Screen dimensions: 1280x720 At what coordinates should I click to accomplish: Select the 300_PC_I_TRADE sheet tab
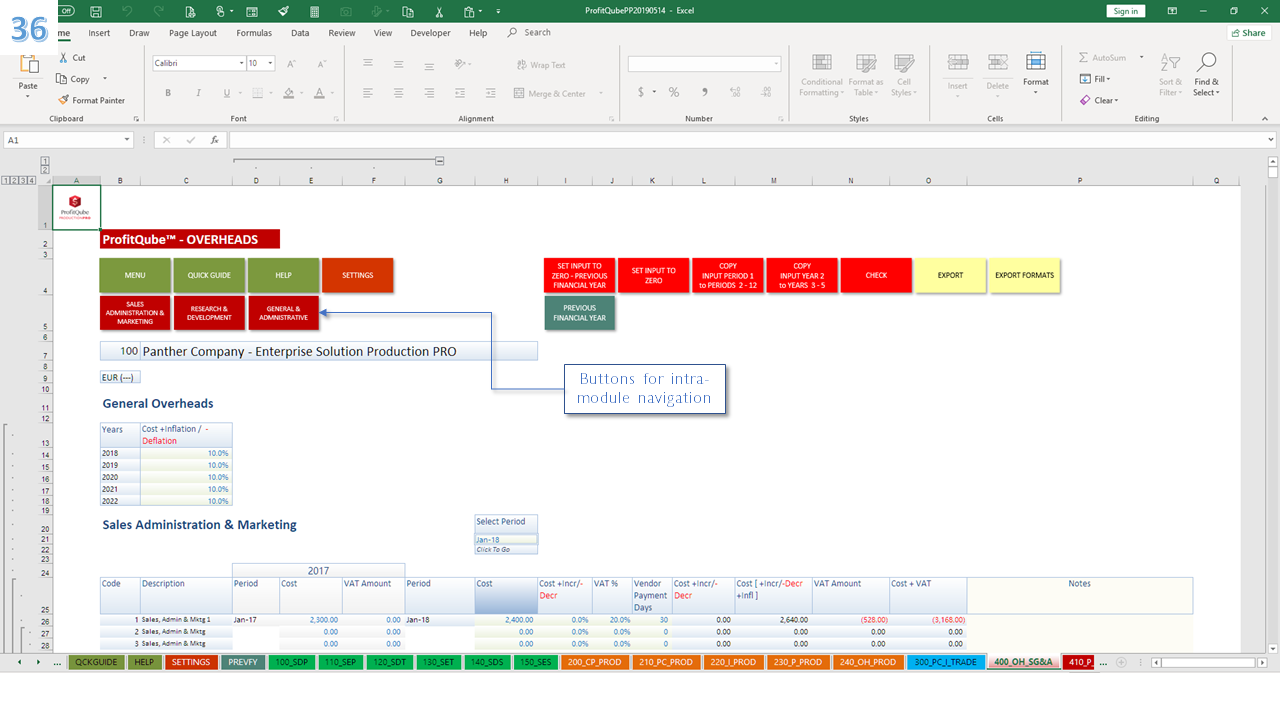click(x=945, y=662)
